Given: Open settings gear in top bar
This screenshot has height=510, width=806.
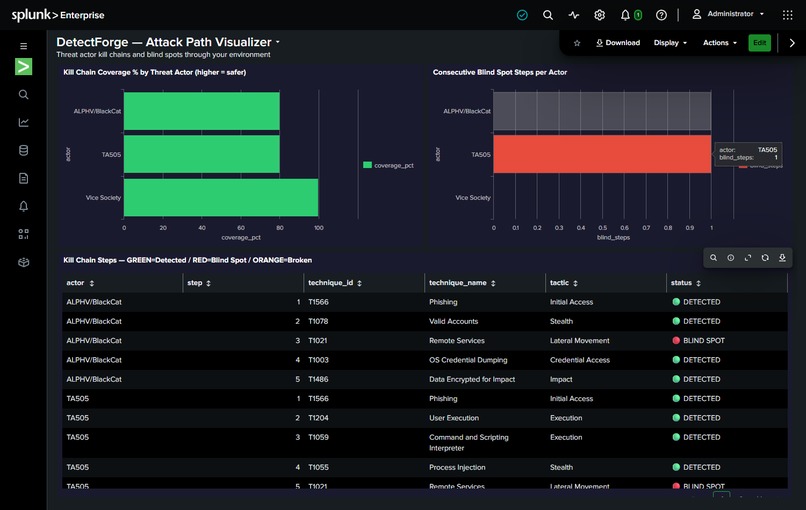Looking at the screenshot, I should (599, 15).
